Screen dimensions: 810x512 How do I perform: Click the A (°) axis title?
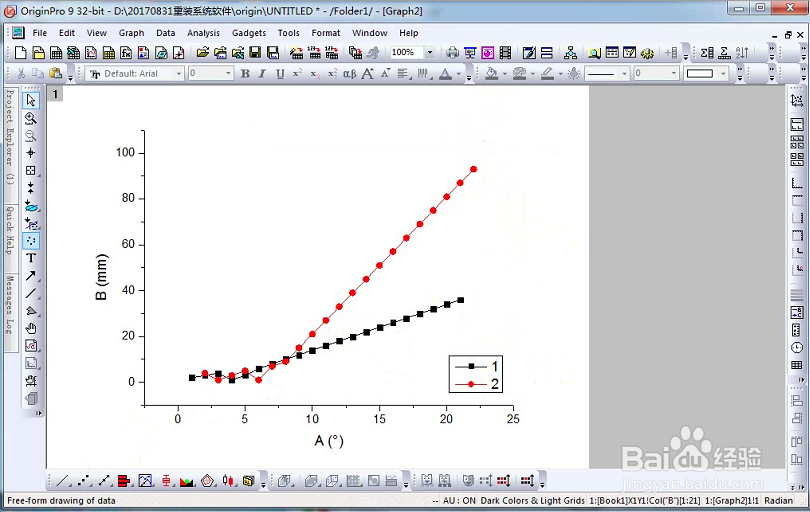click(x=329, y=441)
